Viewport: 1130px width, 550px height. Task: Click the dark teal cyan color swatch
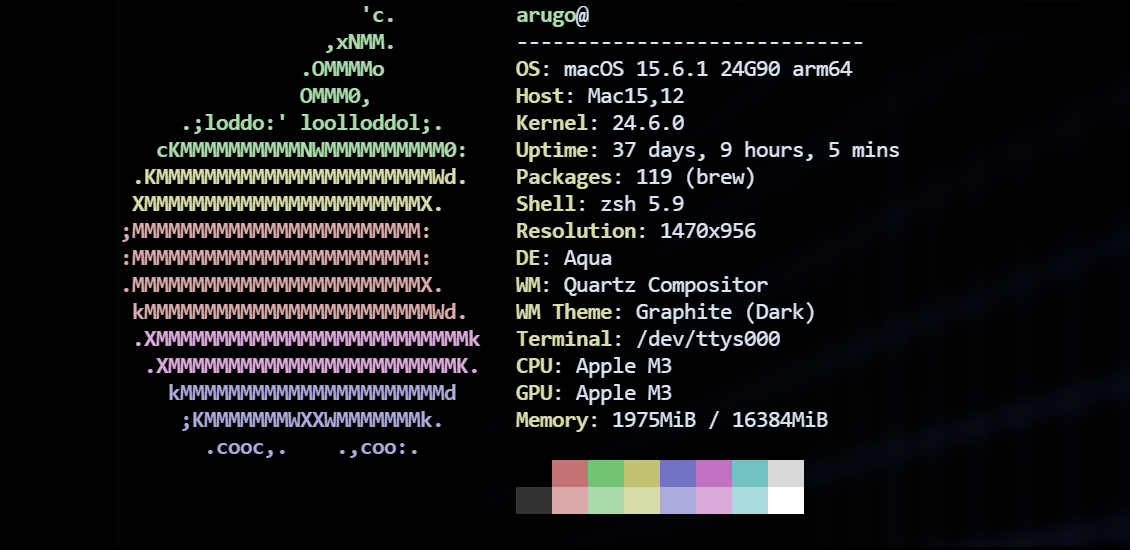point(750,474)
